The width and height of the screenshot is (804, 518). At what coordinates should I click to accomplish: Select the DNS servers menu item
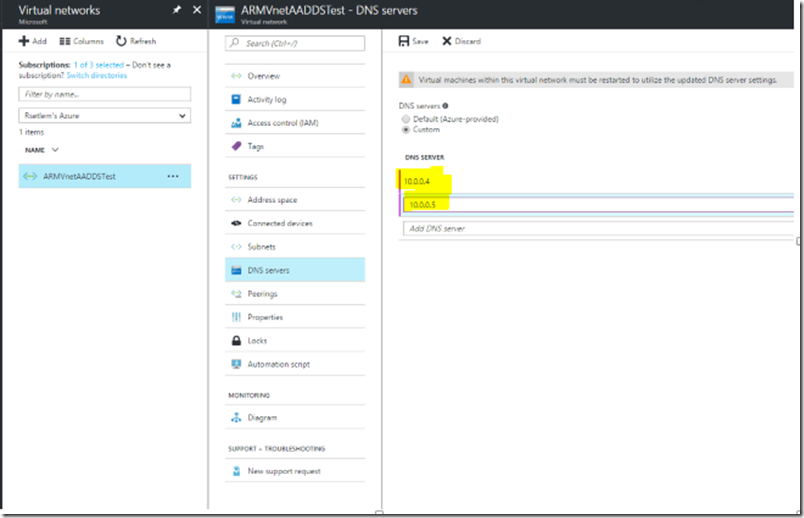295,270
